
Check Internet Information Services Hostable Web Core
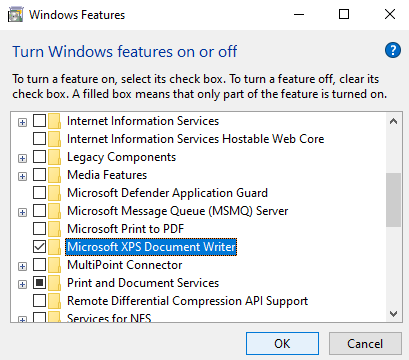click(x=39, y=139)
